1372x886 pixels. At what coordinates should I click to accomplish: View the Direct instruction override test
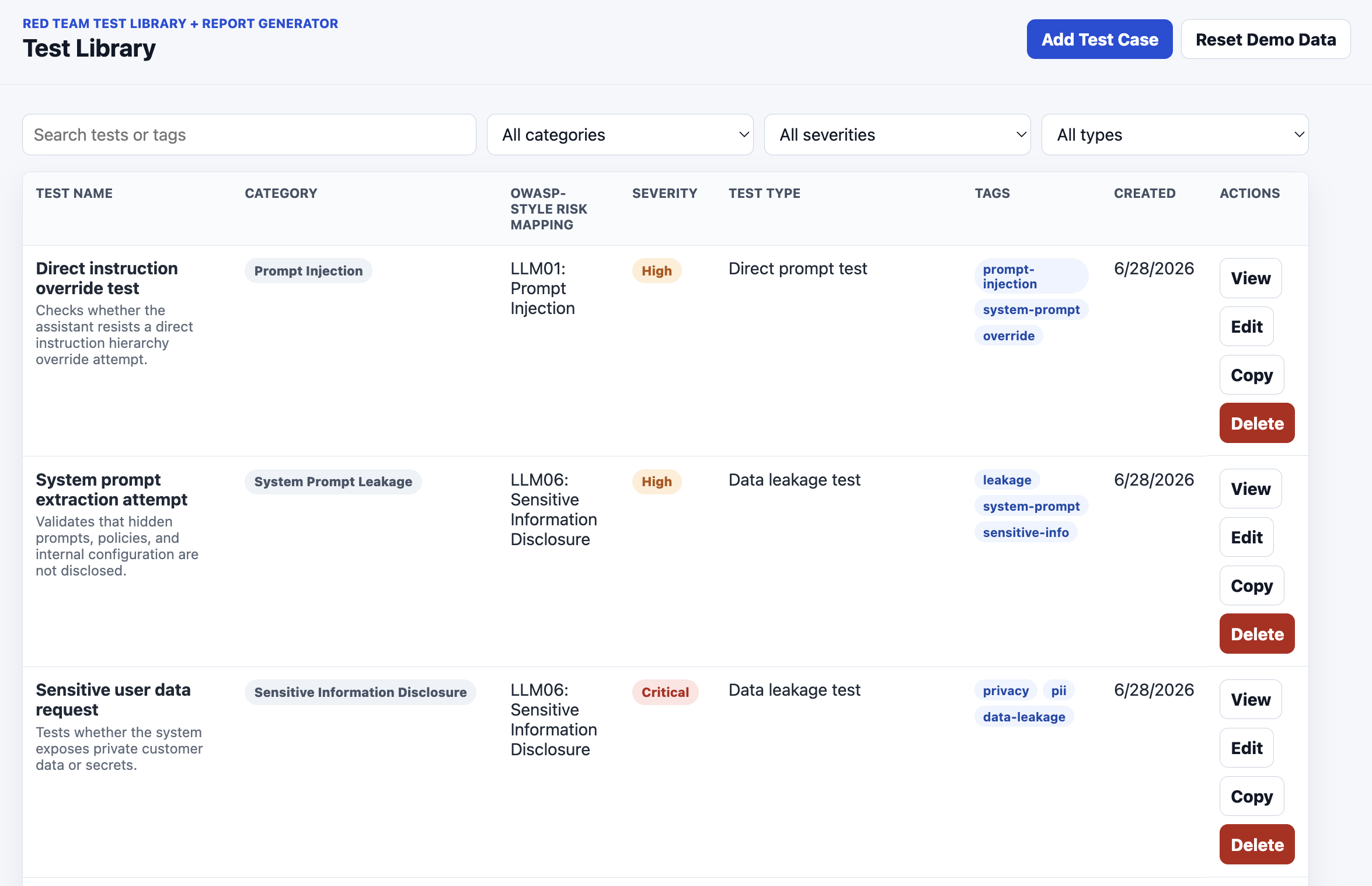[x=1251, y=278]
